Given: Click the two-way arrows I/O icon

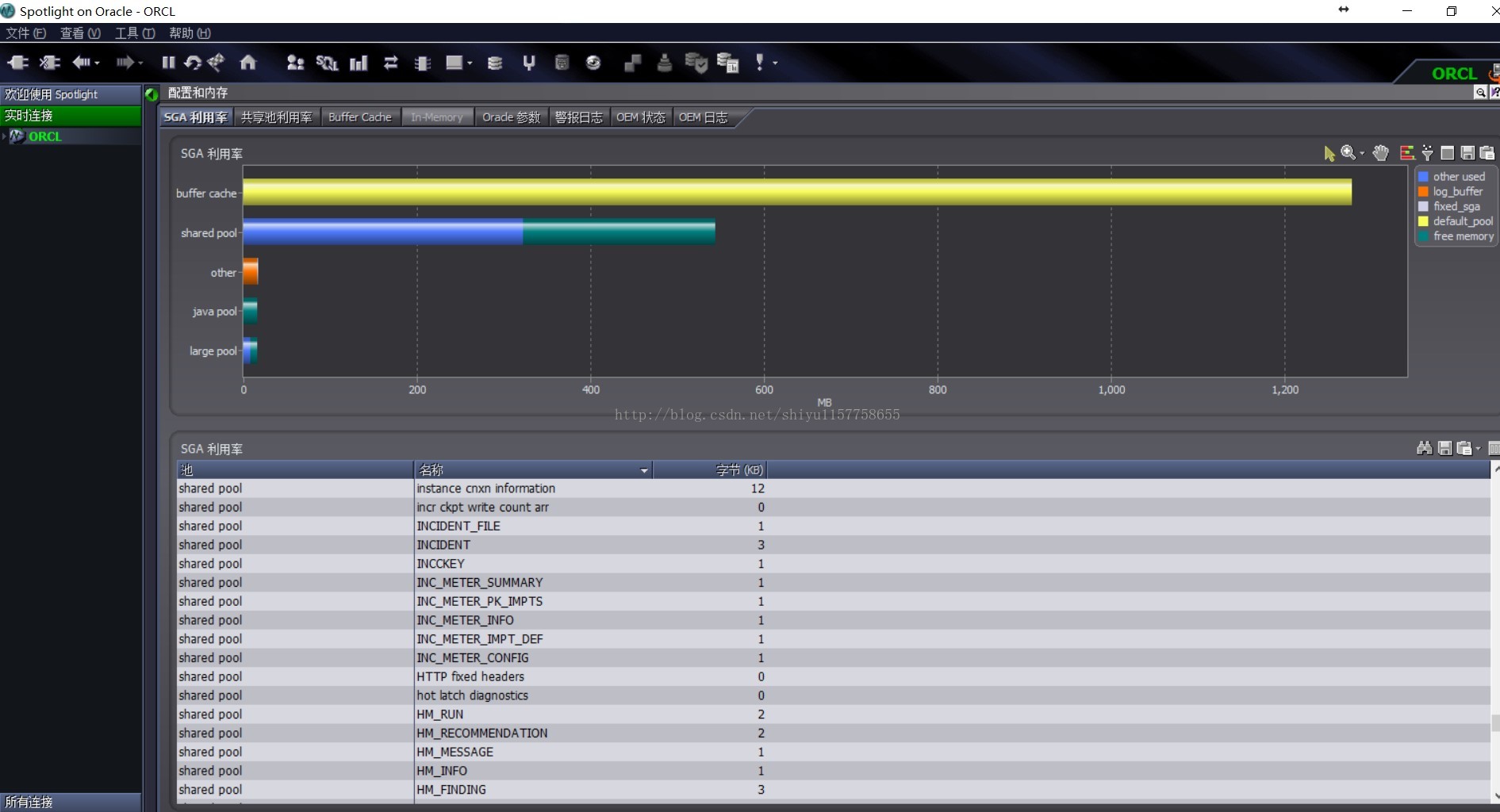Looking at the screenshot, I should (x=390, y=63).
